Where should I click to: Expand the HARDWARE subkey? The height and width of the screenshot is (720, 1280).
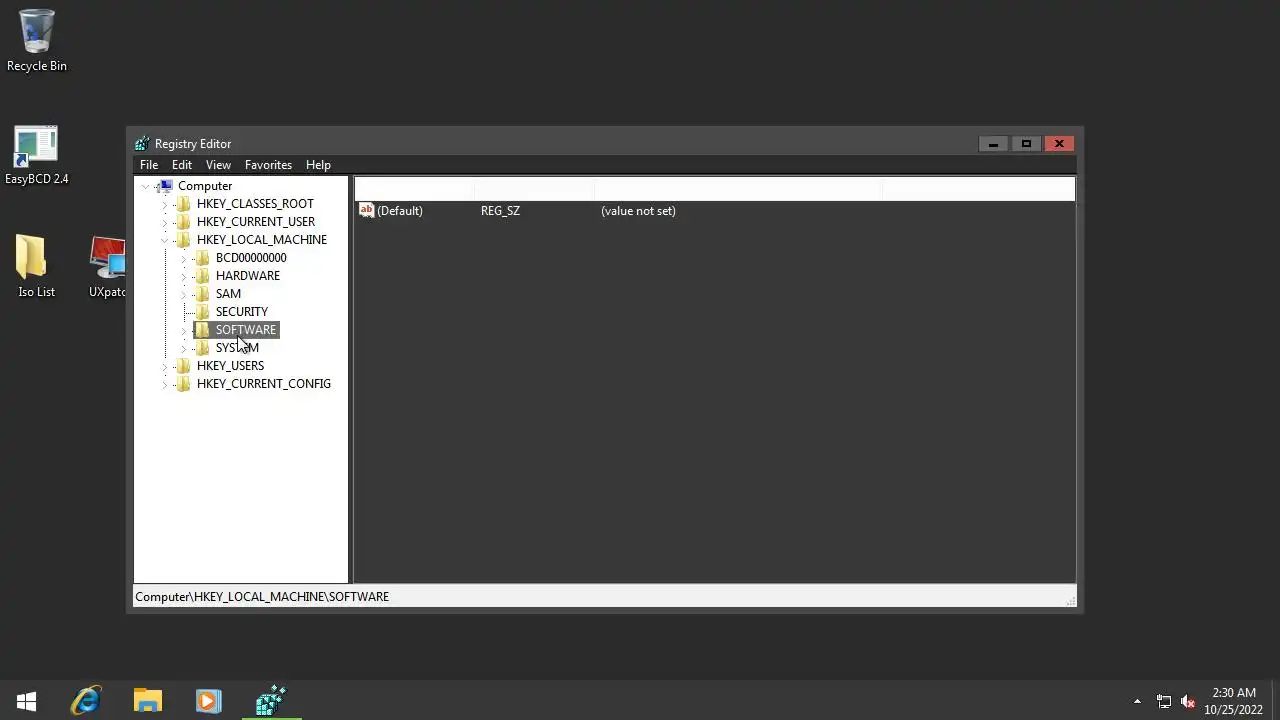click(184, 276)
